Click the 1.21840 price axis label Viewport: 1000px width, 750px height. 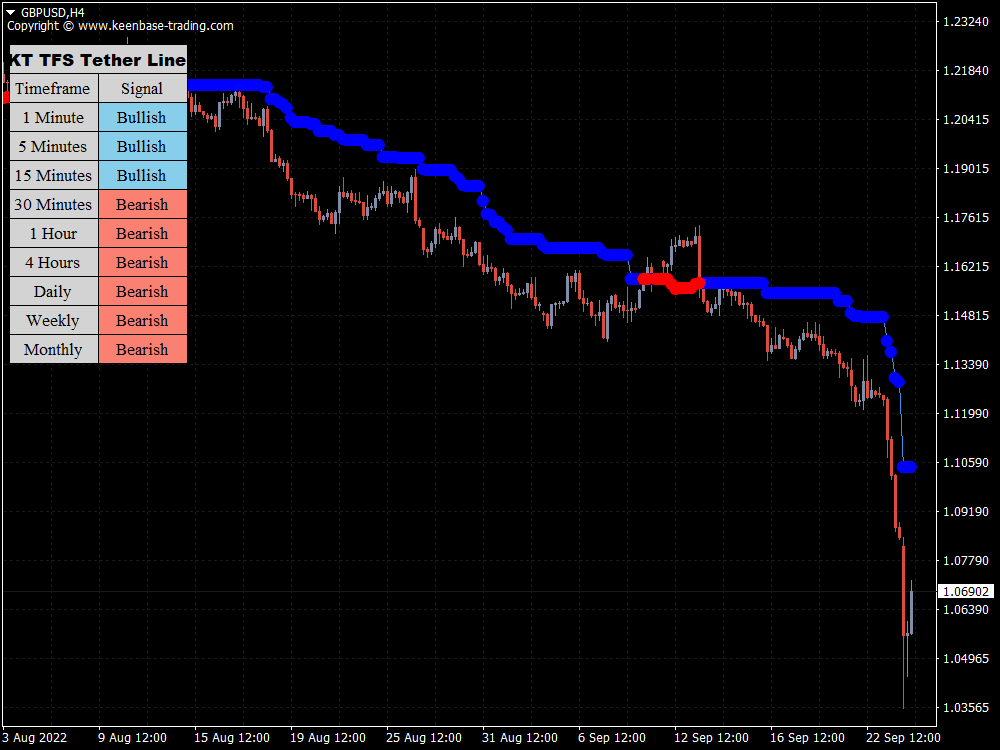[966, 71]
